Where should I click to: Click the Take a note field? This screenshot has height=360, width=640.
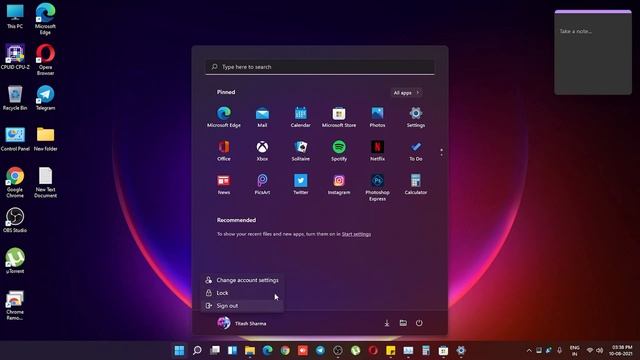tap(576, 31)
